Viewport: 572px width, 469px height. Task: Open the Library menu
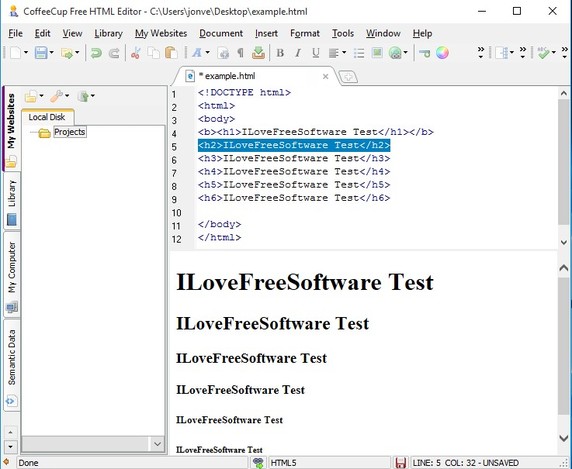tap(108, 34)
